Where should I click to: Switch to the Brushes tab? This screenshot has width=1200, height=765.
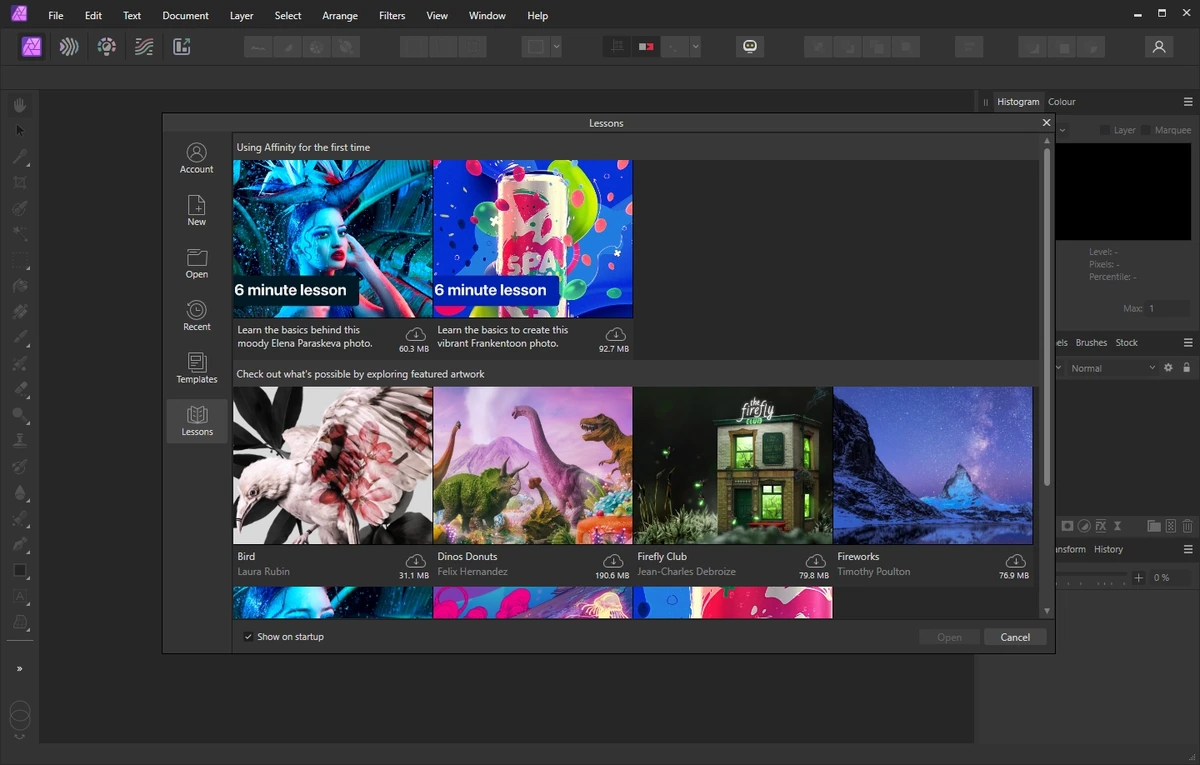coord(1091,343)
